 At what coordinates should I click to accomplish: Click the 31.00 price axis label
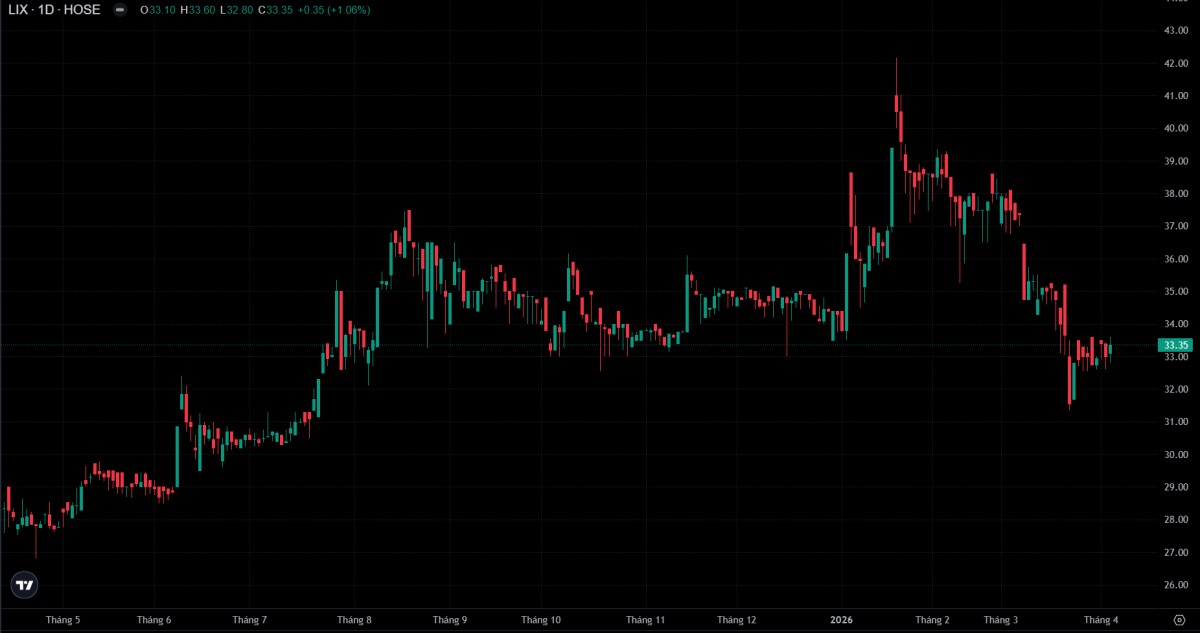(1176, 422)
